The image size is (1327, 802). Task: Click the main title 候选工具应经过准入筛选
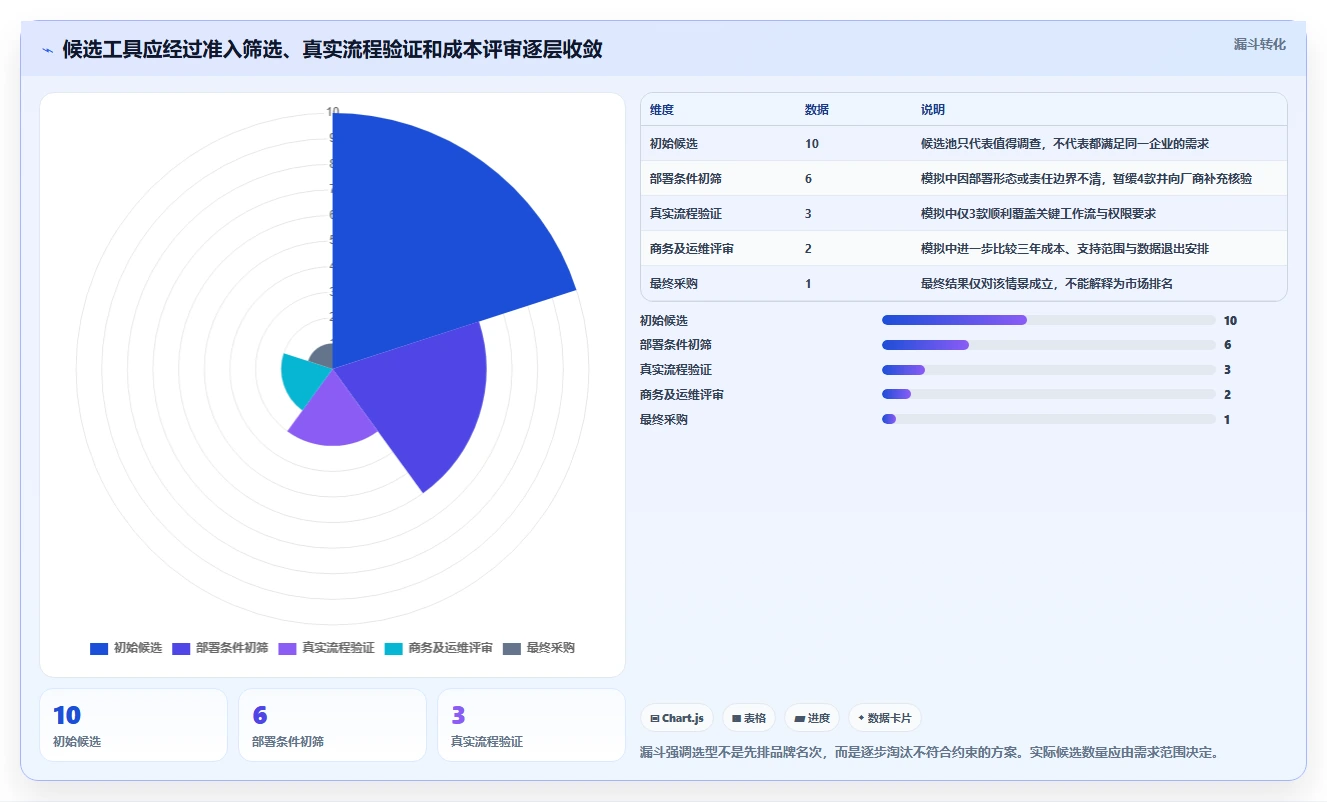tap(333, 50)
